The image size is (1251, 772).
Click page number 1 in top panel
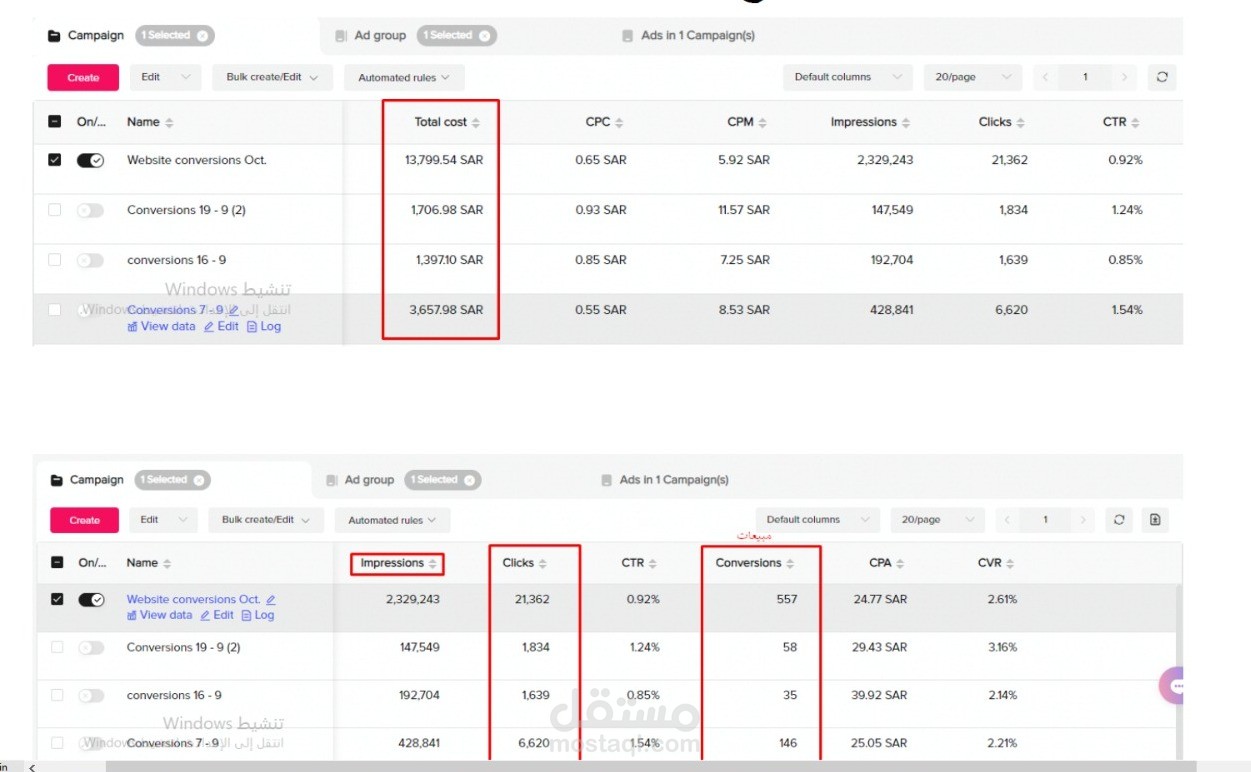1085,77
